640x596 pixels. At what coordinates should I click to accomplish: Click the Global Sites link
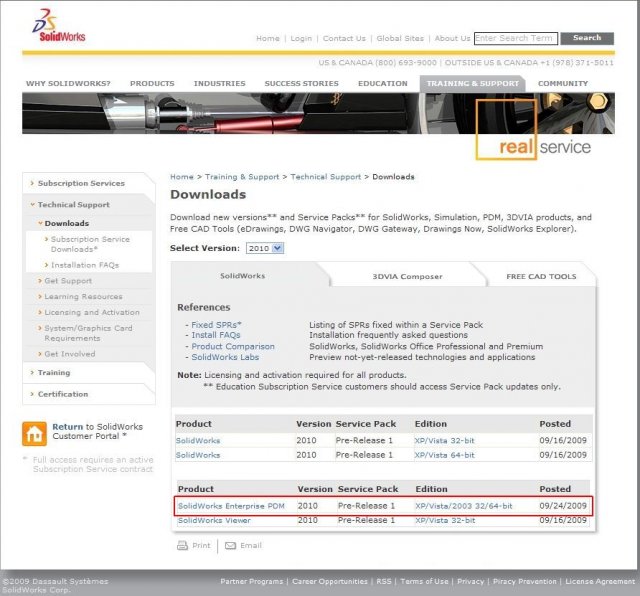[x=400, y=38]
